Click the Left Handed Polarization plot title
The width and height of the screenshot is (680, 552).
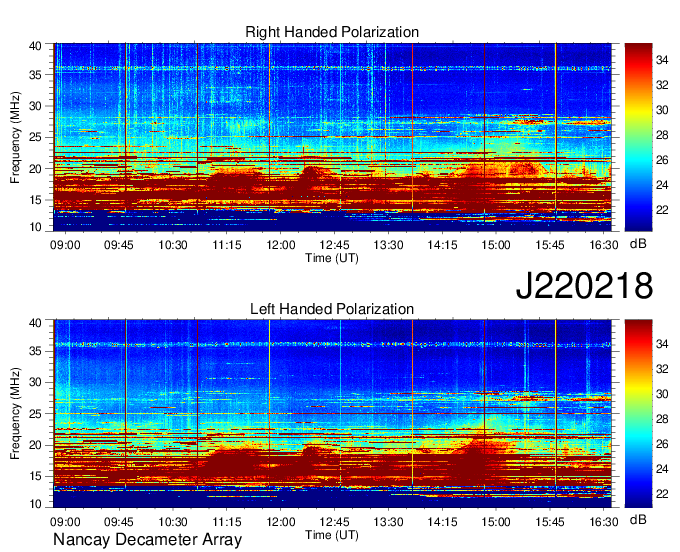coord(332,309)
